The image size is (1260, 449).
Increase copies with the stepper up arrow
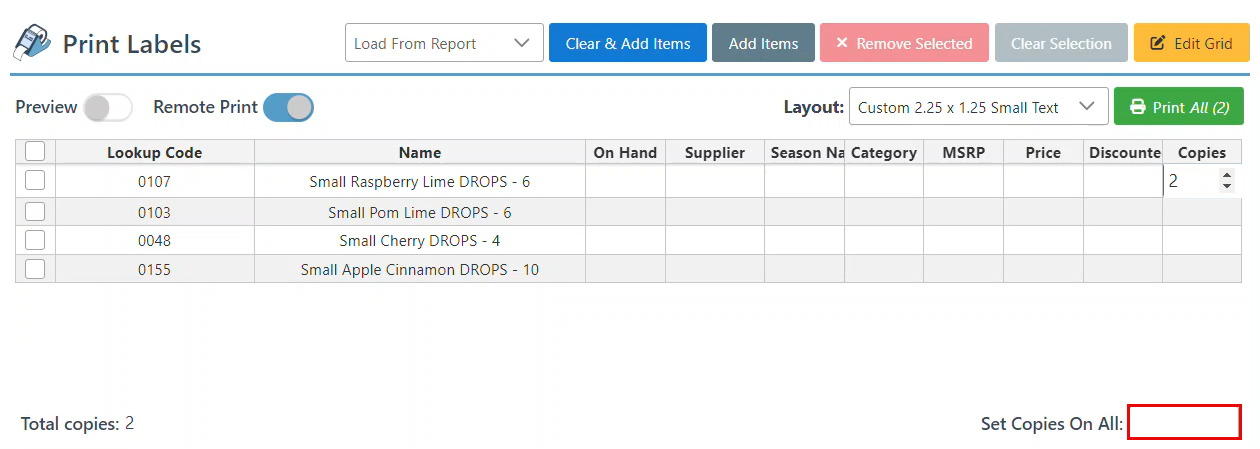[1227, 176]
